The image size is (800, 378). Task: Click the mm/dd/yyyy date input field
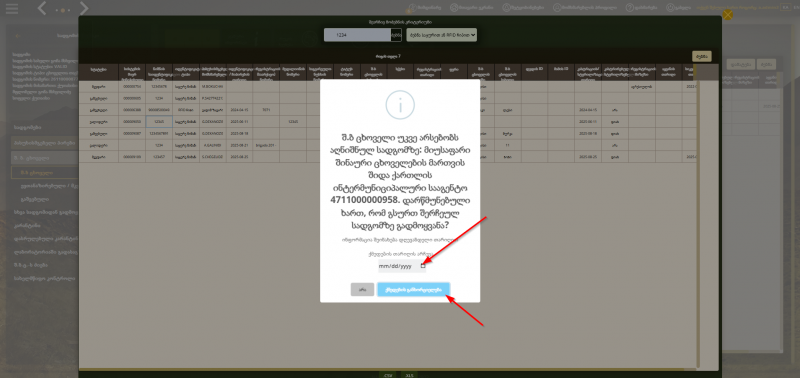click(x=402, y=266)
